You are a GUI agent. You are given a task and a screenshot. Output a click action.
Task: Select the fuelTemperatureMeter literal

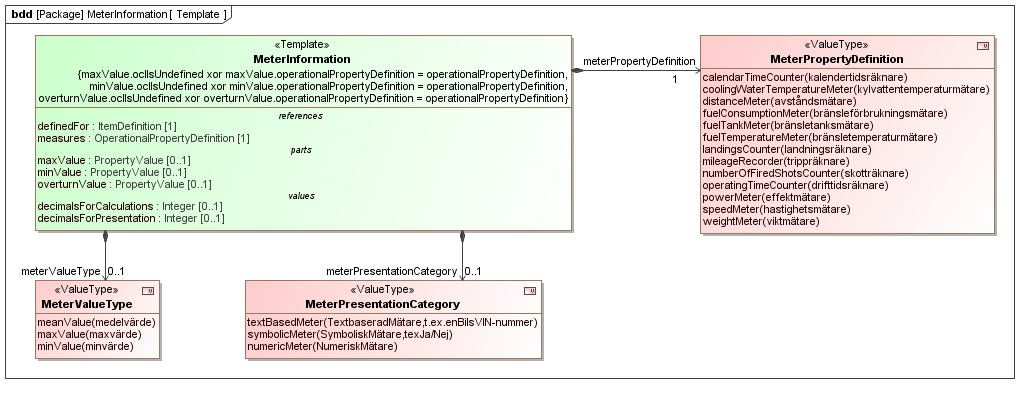point(820,137)
